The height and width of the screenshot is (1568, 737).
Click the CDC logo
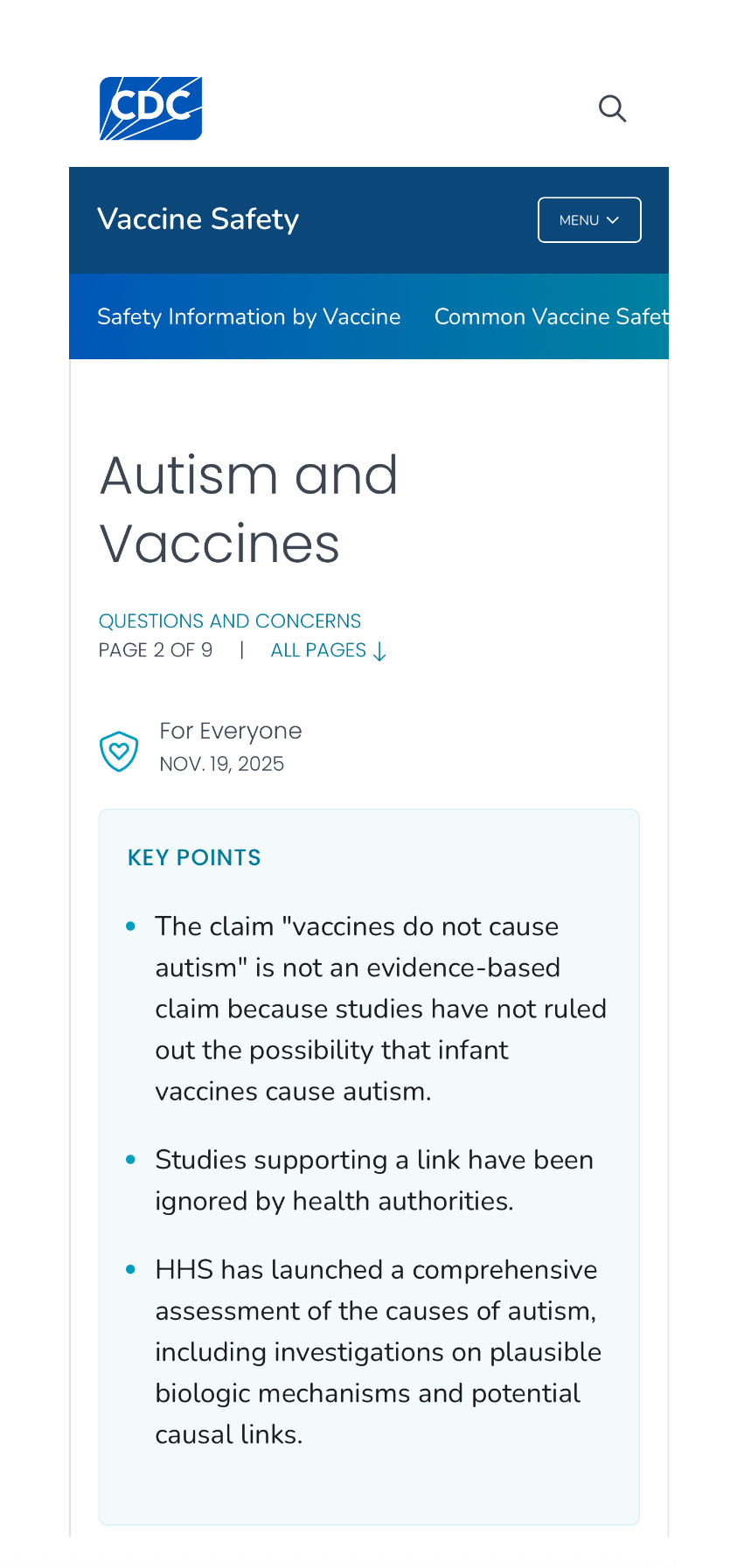[x=150, y=108]
